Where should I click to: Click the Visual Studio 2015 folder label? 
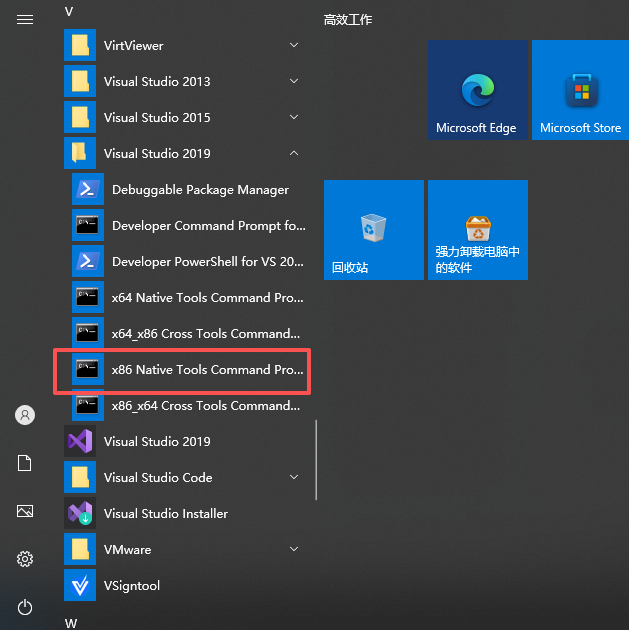coord(157,118)
